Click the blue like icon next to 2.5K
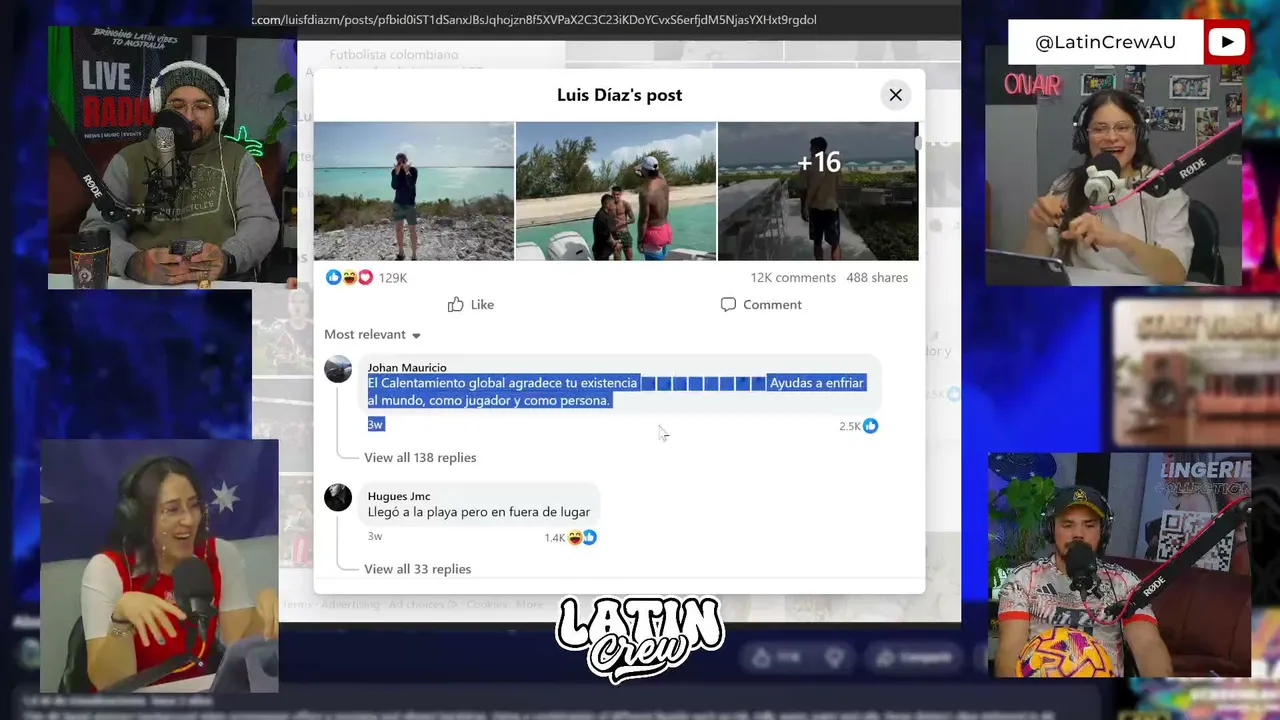This screenshot has height=720, width=1280. pyautogui.click(x=870, y=426)
